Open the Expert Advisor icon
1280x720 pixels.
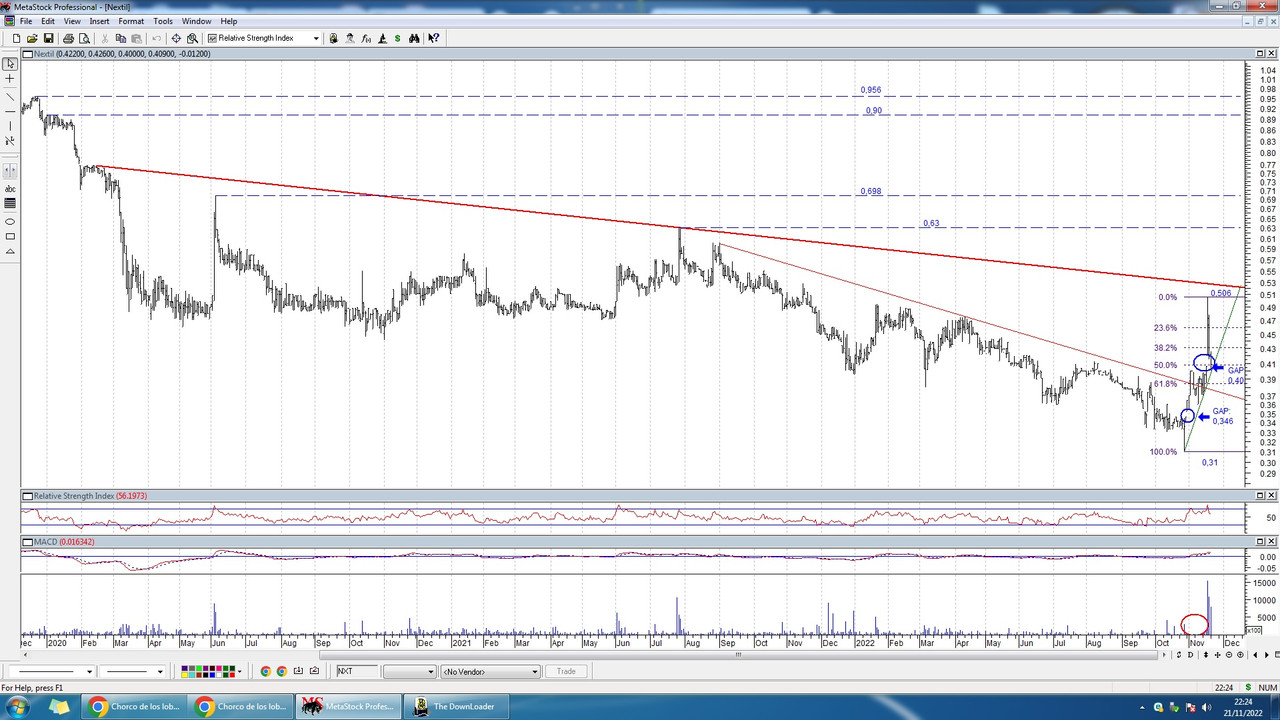[x=349, y=38]
